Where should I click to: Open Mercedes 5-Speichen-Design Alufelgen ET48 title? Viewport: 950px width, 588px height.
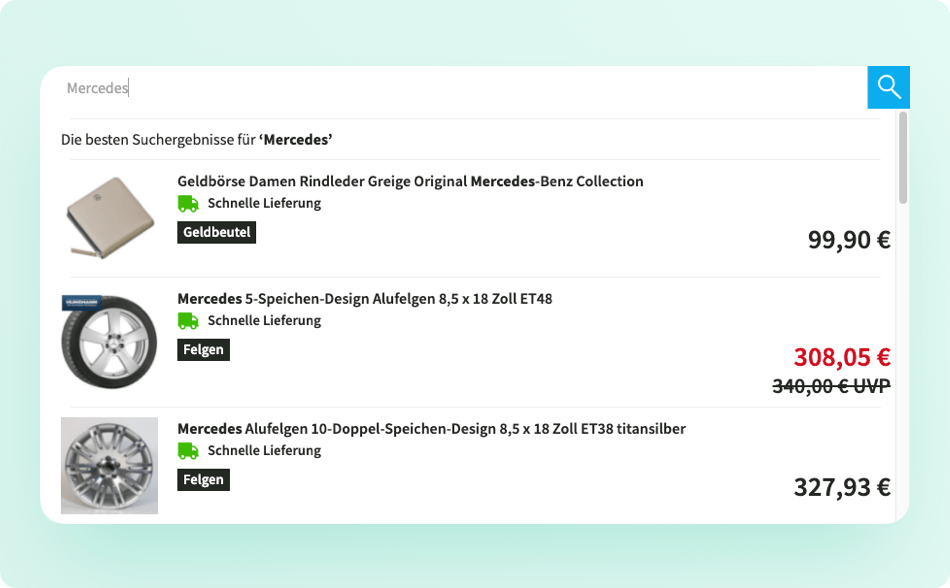click(x=365, y=299)
